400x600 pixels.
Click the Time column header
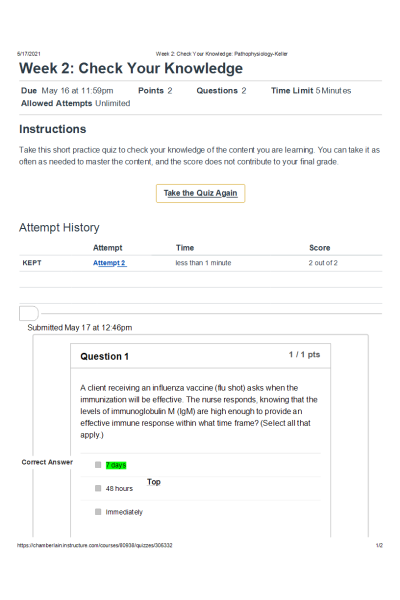(185, 248)
